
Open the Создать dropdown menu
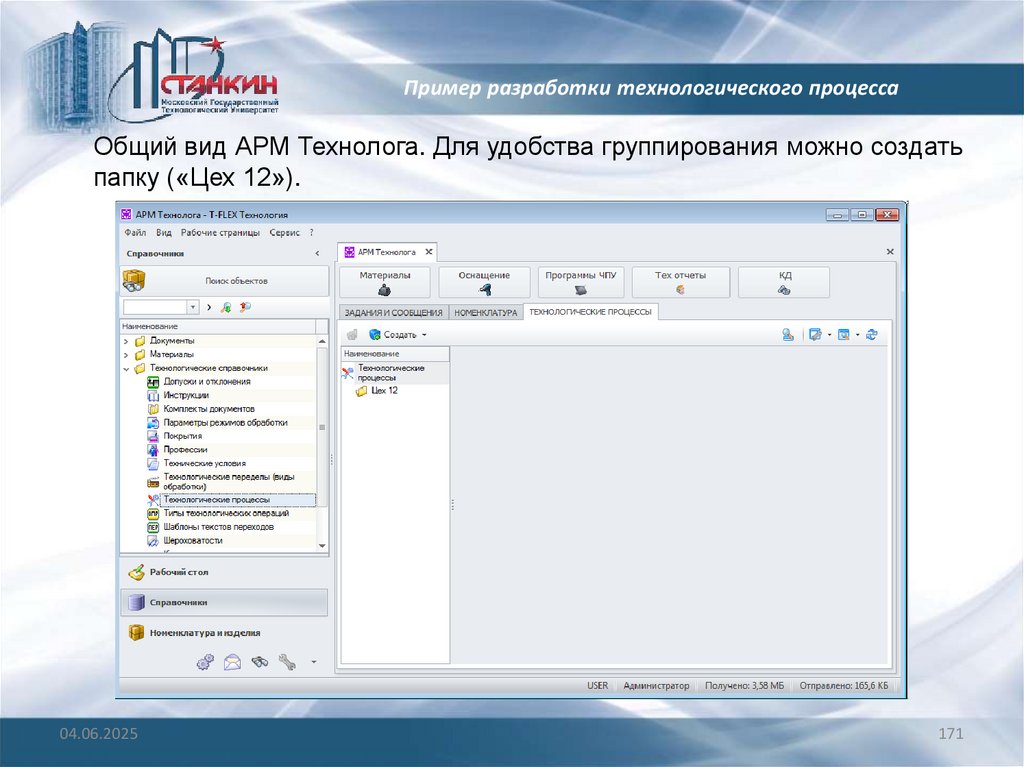[424, 335]
